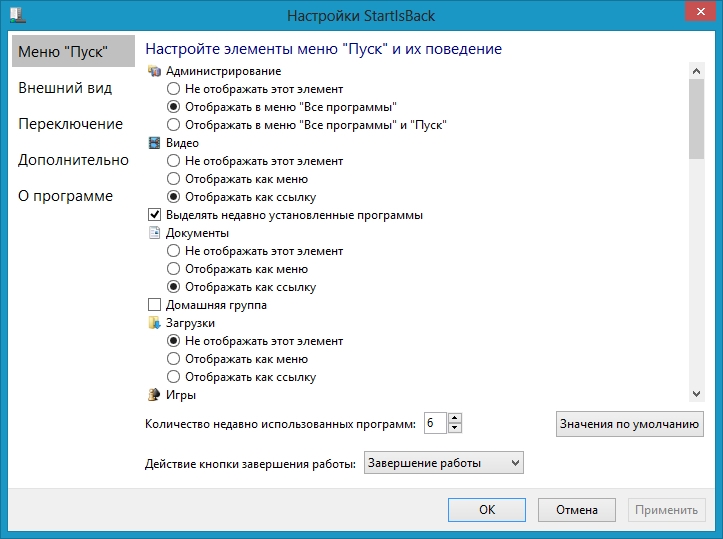Image resolution: width=723 pixels, height=539 pixels.
Task: Click 'Количество недавно использованных программ:' label
Action: pyautogui.click(x=280, y=424)
